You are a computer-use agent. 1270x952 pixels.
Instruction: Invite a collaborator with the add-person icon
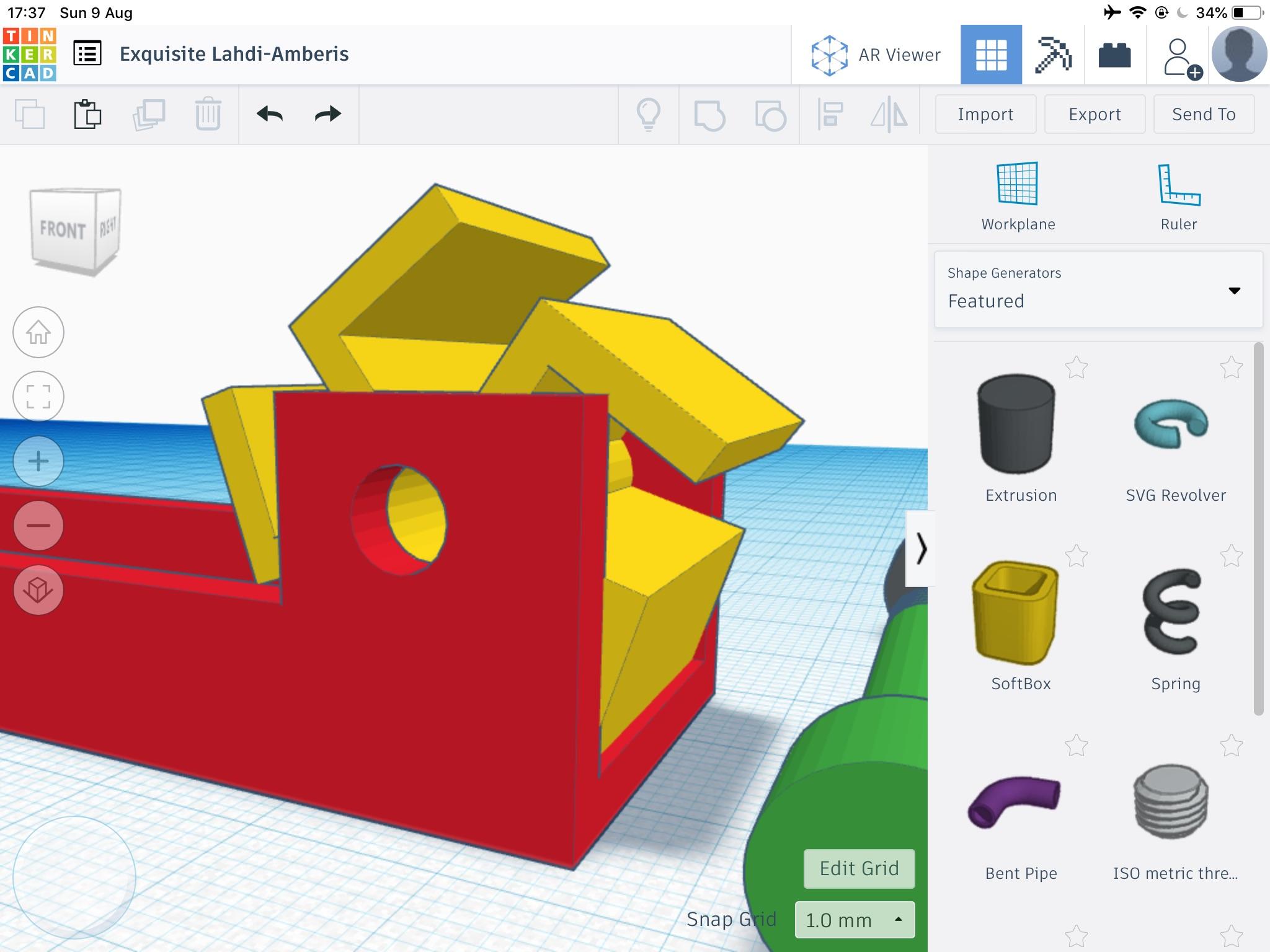click(x=1181, y=58)
